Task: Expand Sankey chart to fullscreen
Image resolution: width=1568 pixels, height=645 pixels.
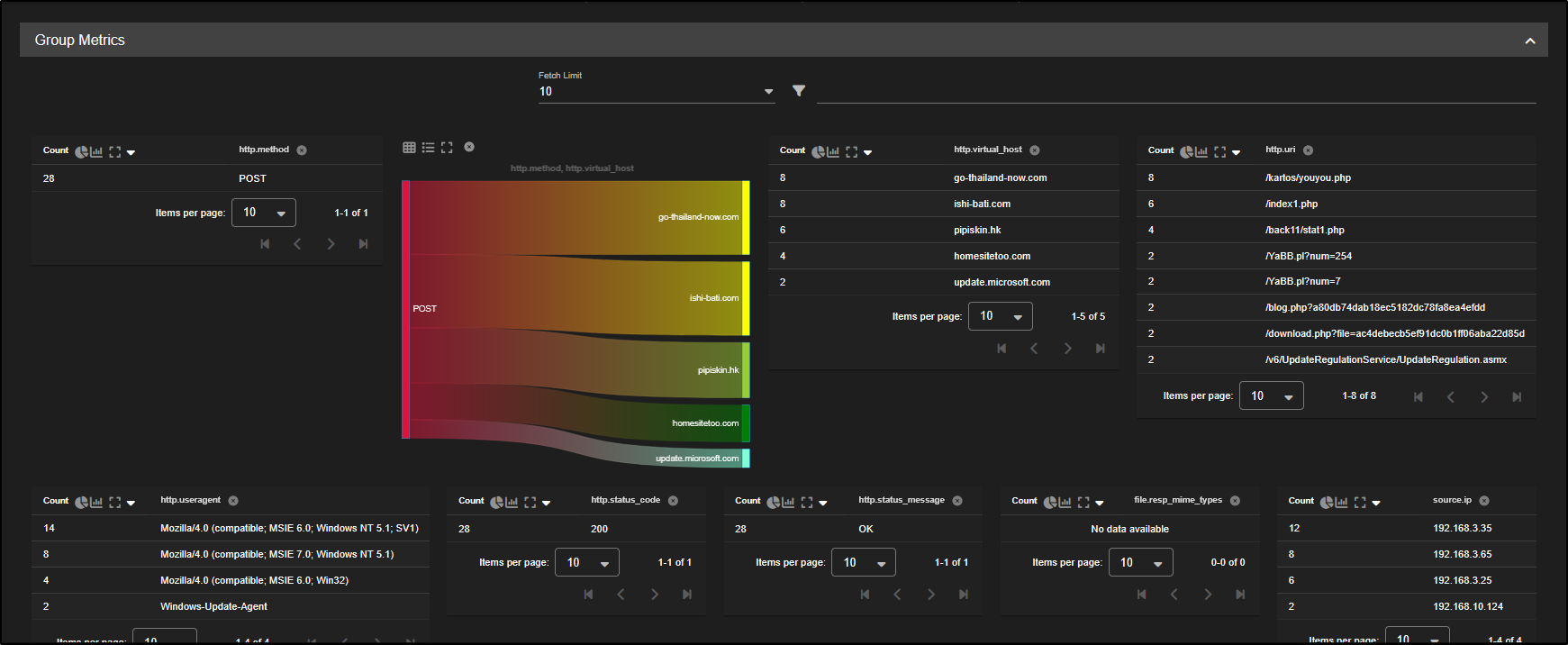Action: click(x=447, y=147)
